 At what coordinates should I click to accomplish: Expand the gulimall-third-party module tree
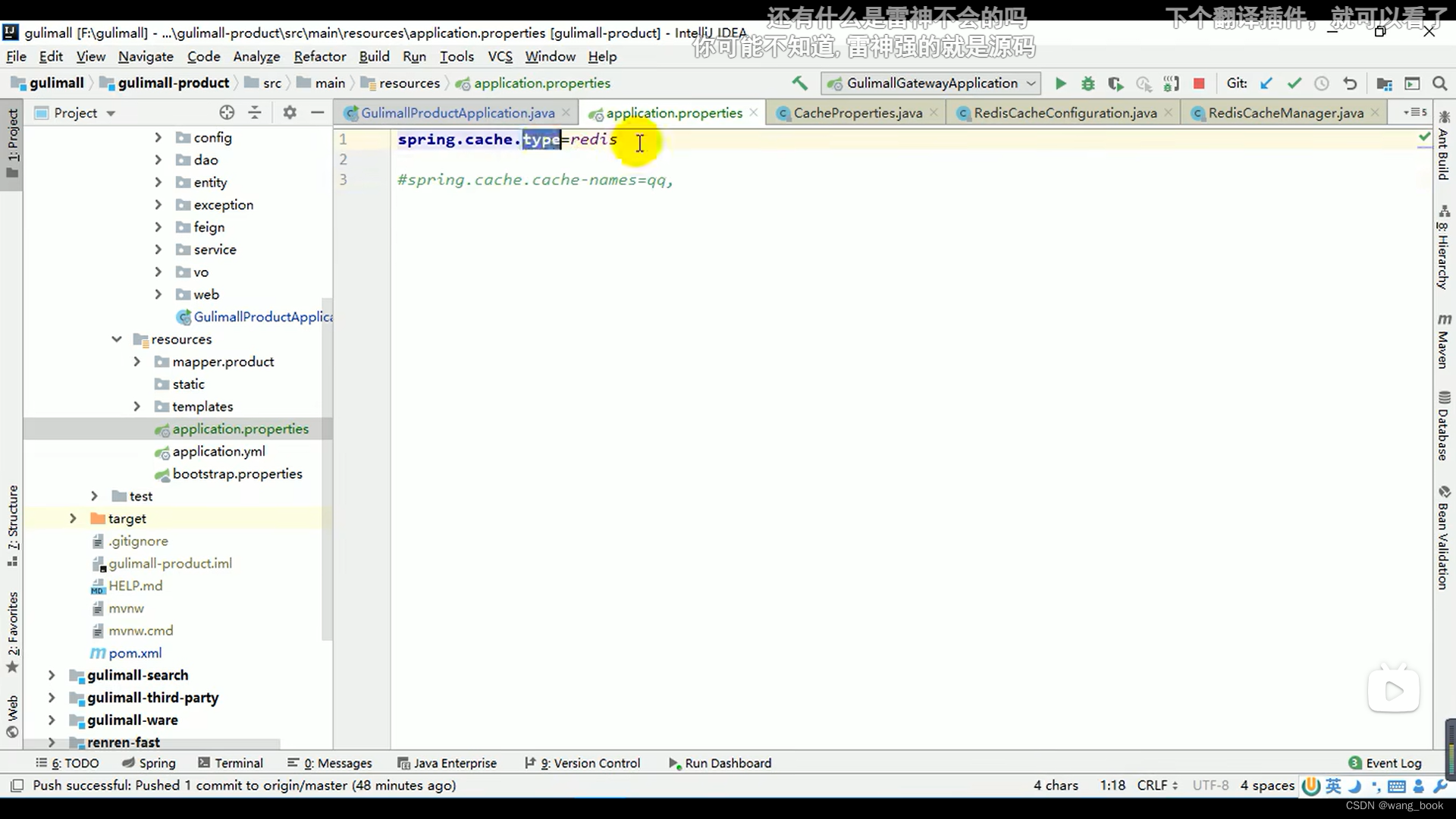coord(51,697)
